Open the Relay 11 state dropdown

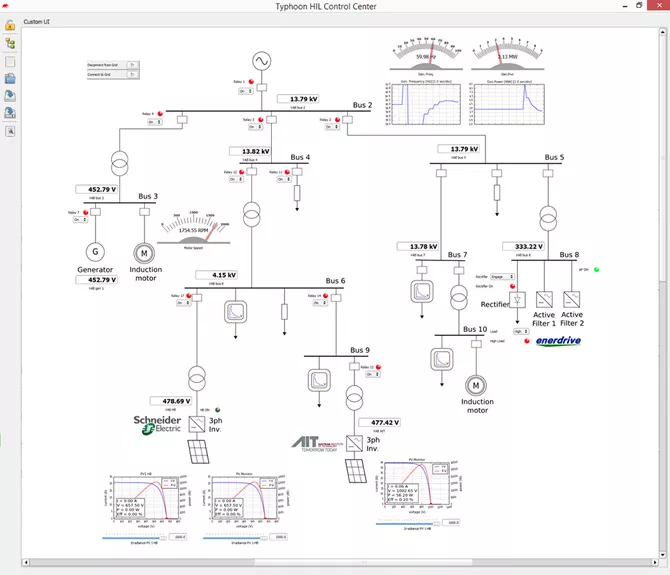click(x=284, y=179)
